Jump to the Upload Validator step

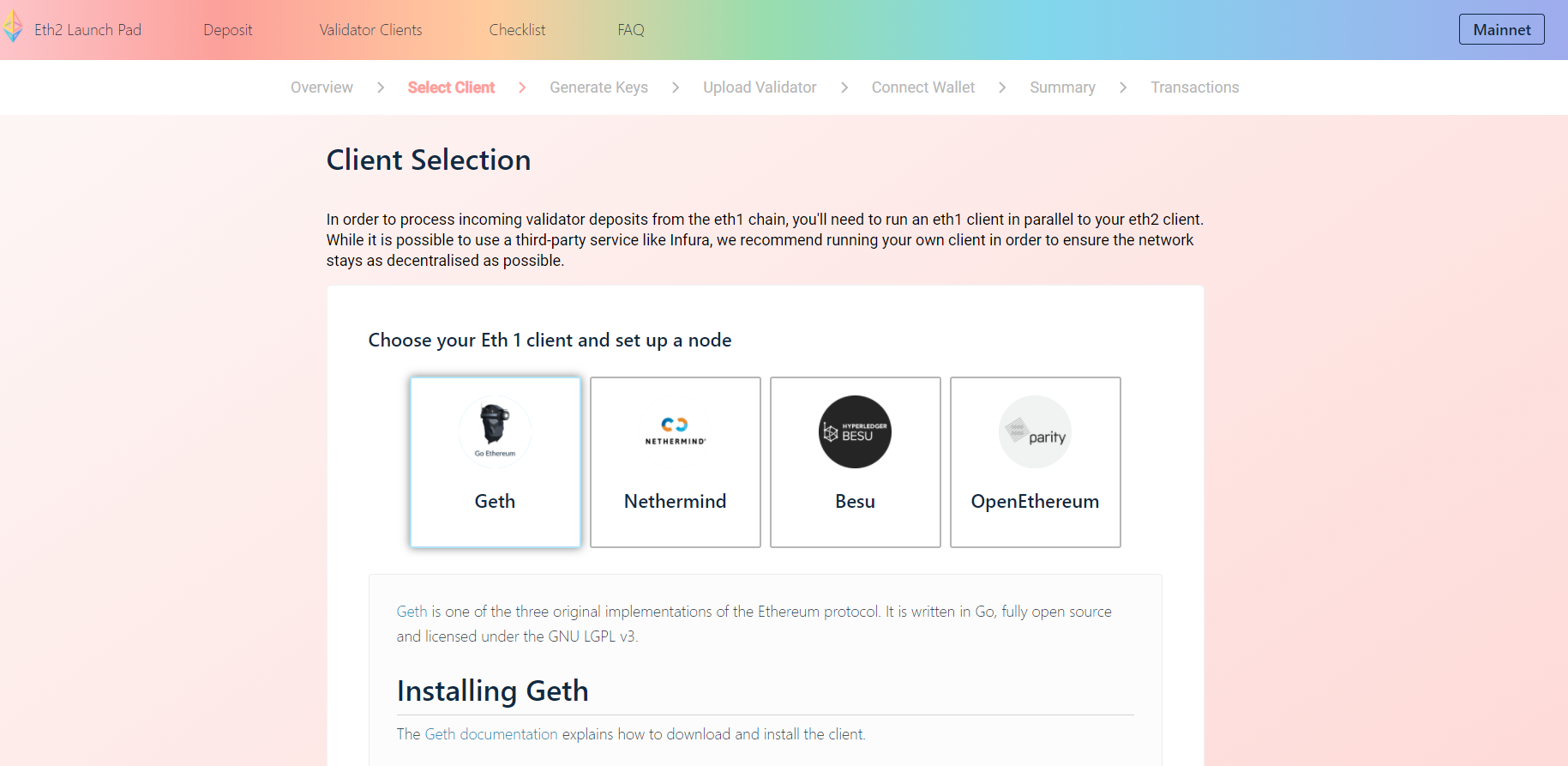pos(760,87)
